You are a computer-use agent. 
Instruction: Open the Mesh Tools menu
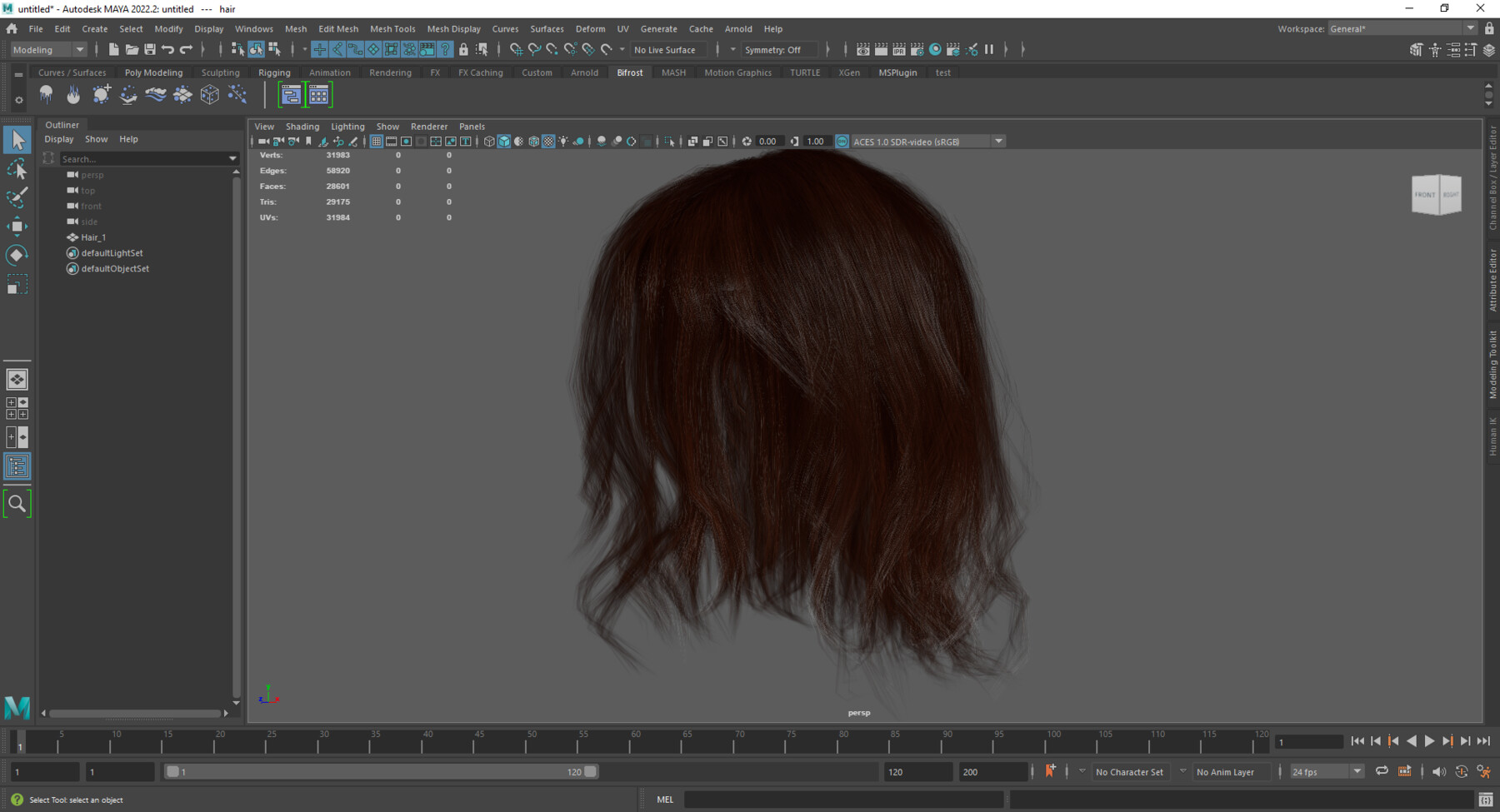click(x=392, y=29)
